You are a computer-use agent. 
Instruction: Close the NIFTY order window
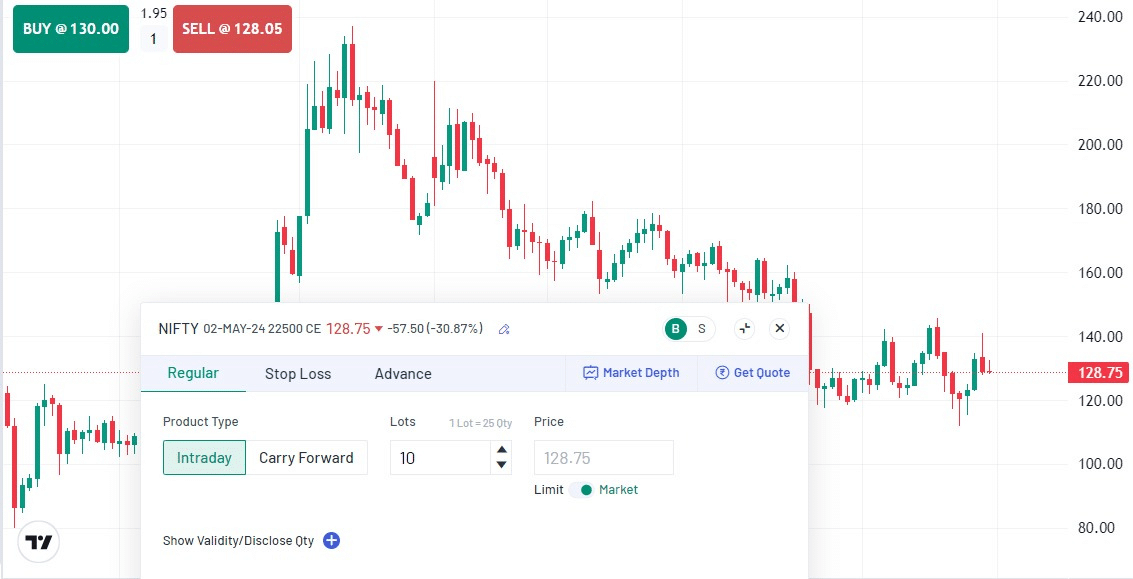[780, 328]
